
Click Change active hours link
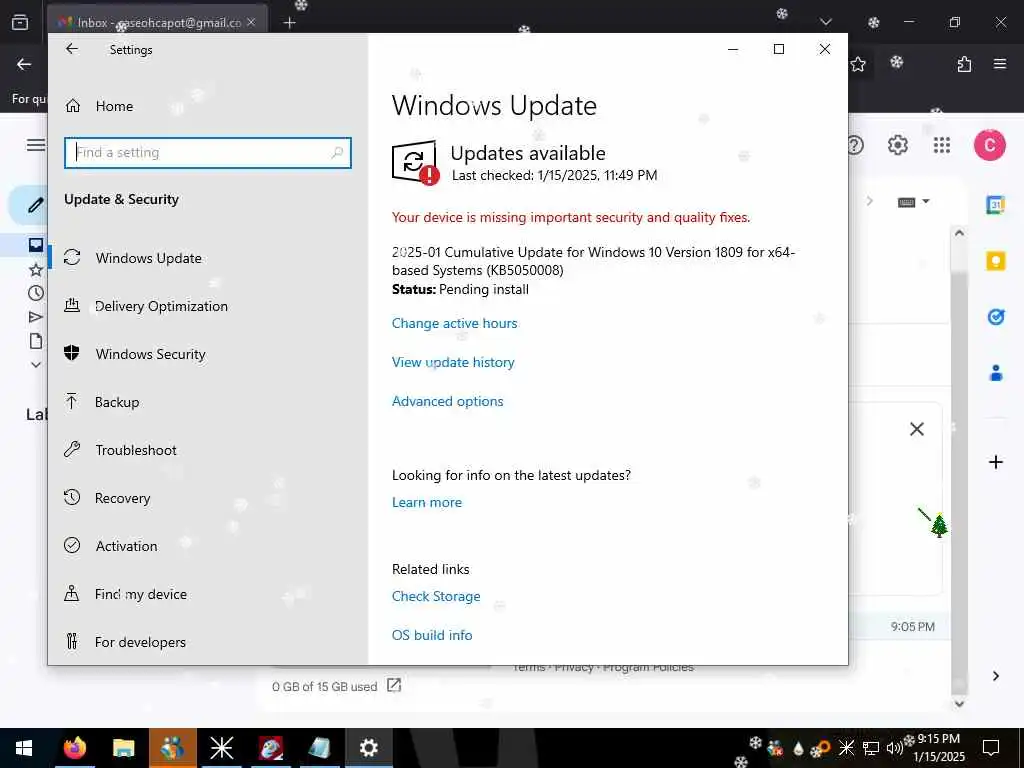click(x=455, y=323)
